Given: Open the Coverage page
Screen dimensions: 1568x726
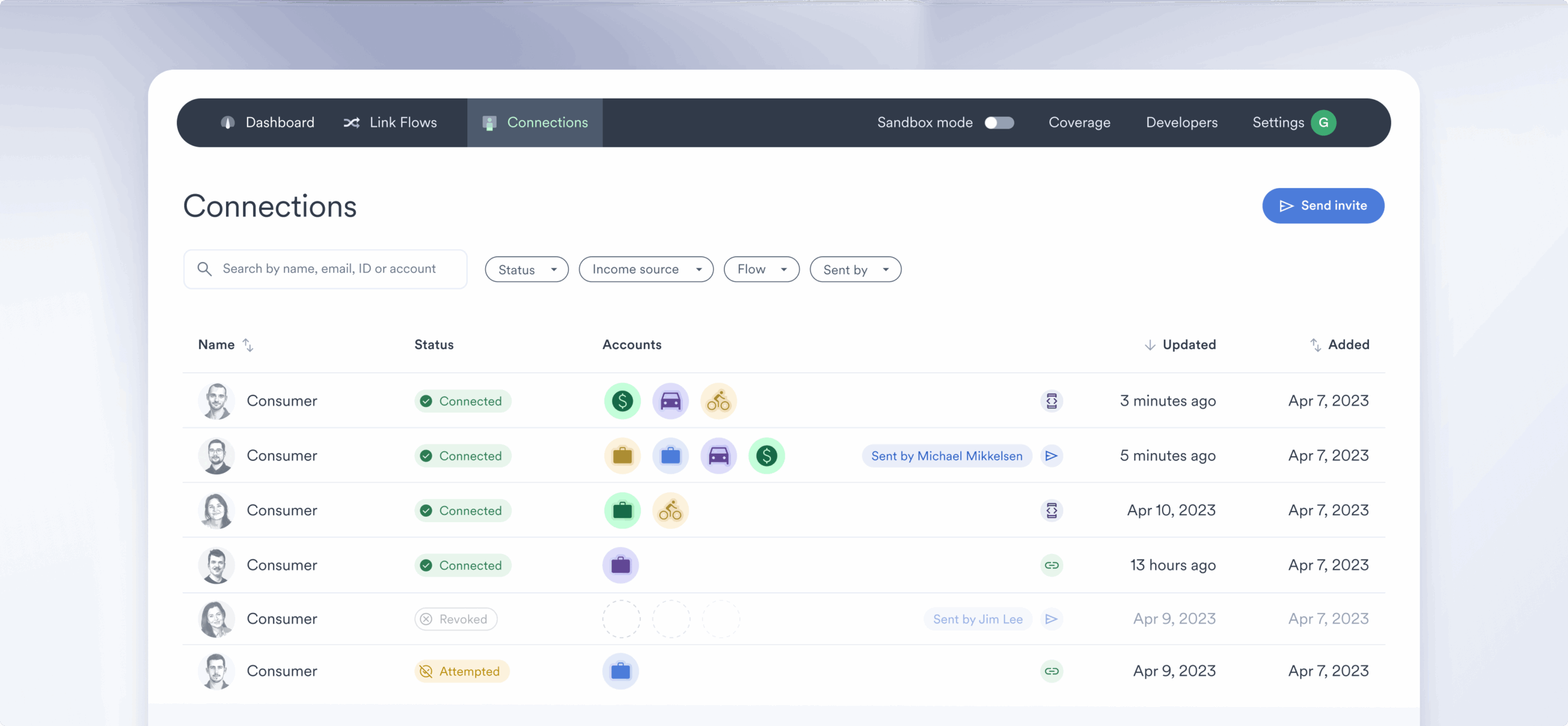Looking at the screenshot, I should (1079, 122).
